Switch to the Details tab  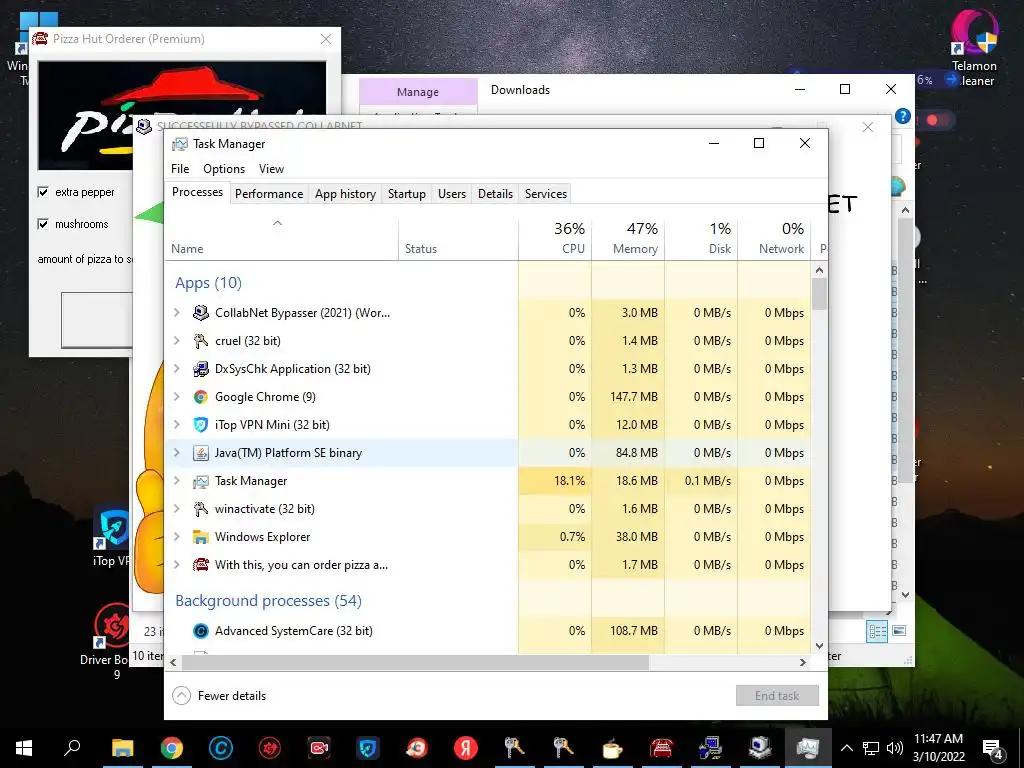click(x=496, y=194)
